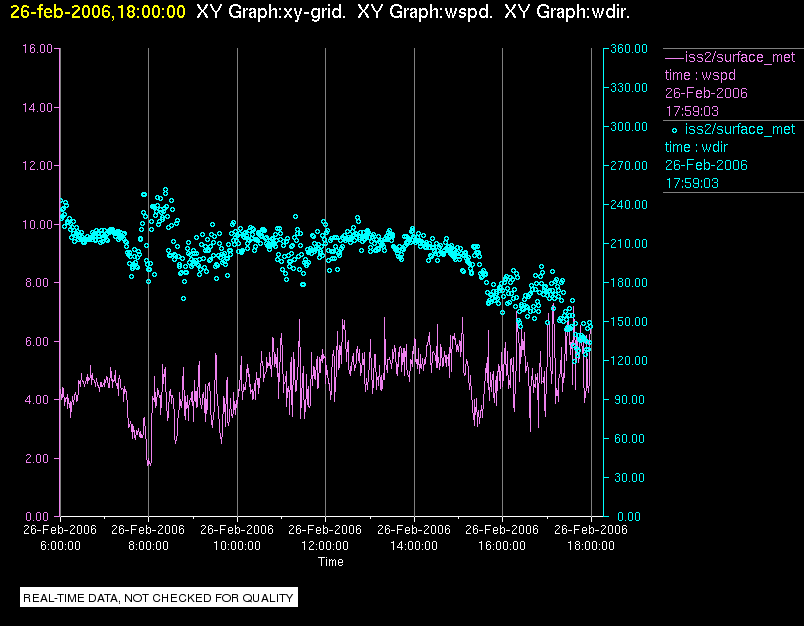
Task: Click the 2.00 label on left axis
Action: pyautogui.click(x=39, y=458)
